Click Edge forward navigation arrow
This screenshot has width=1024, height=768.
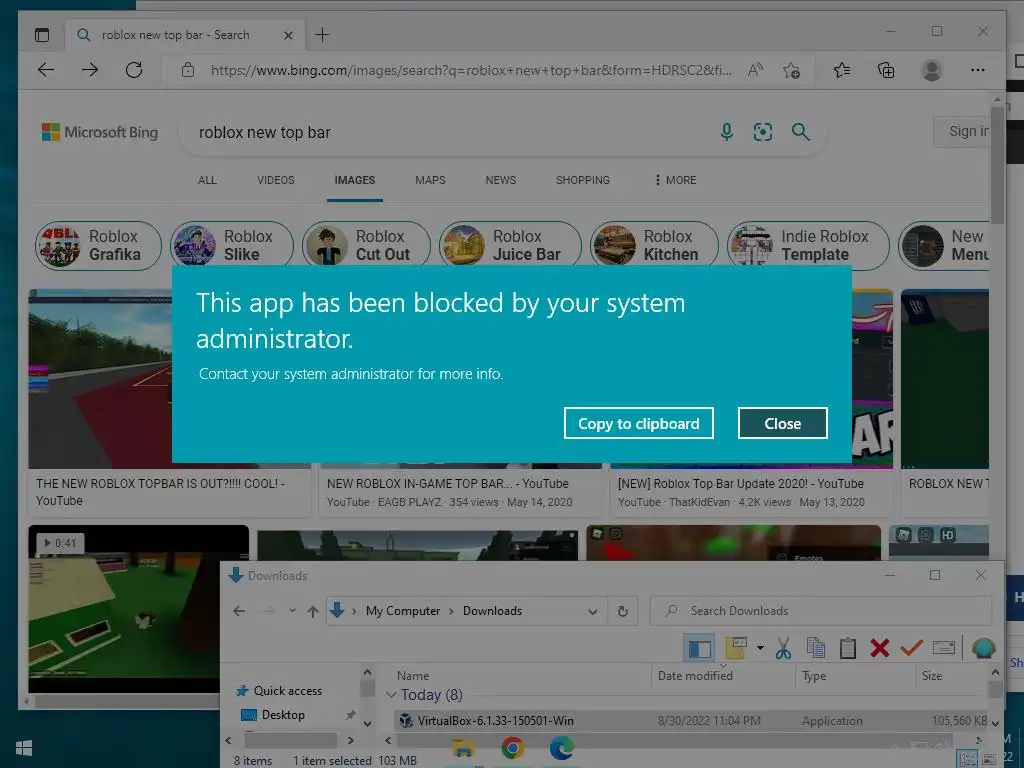pyautogui.click(x=90, y=70)
